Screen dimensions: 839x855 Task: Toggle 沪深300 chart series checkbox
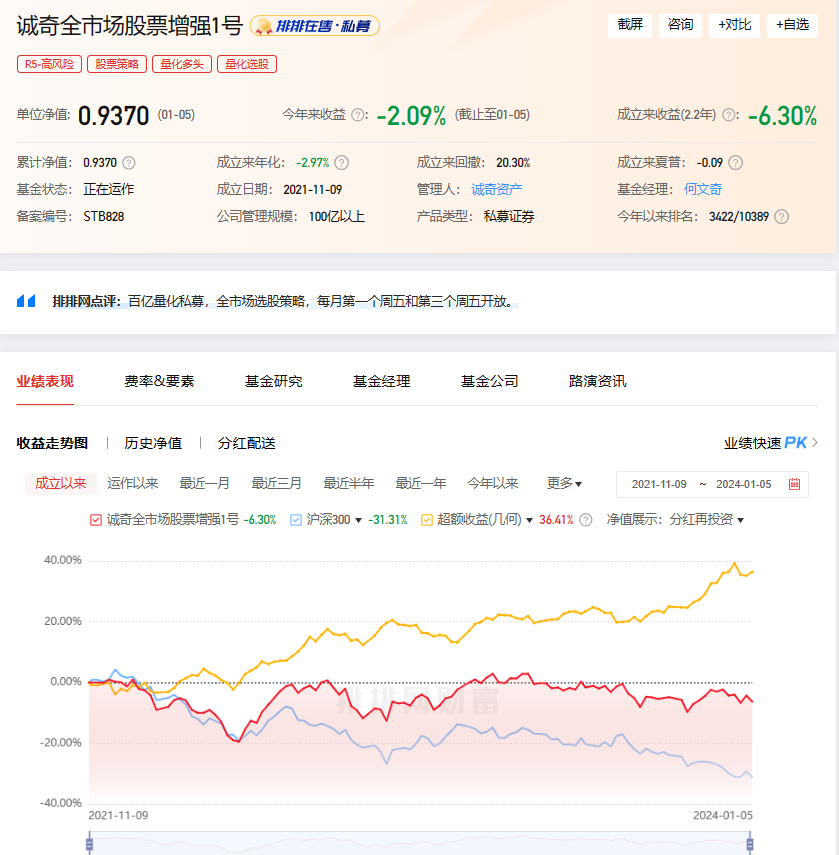point(295,520)
